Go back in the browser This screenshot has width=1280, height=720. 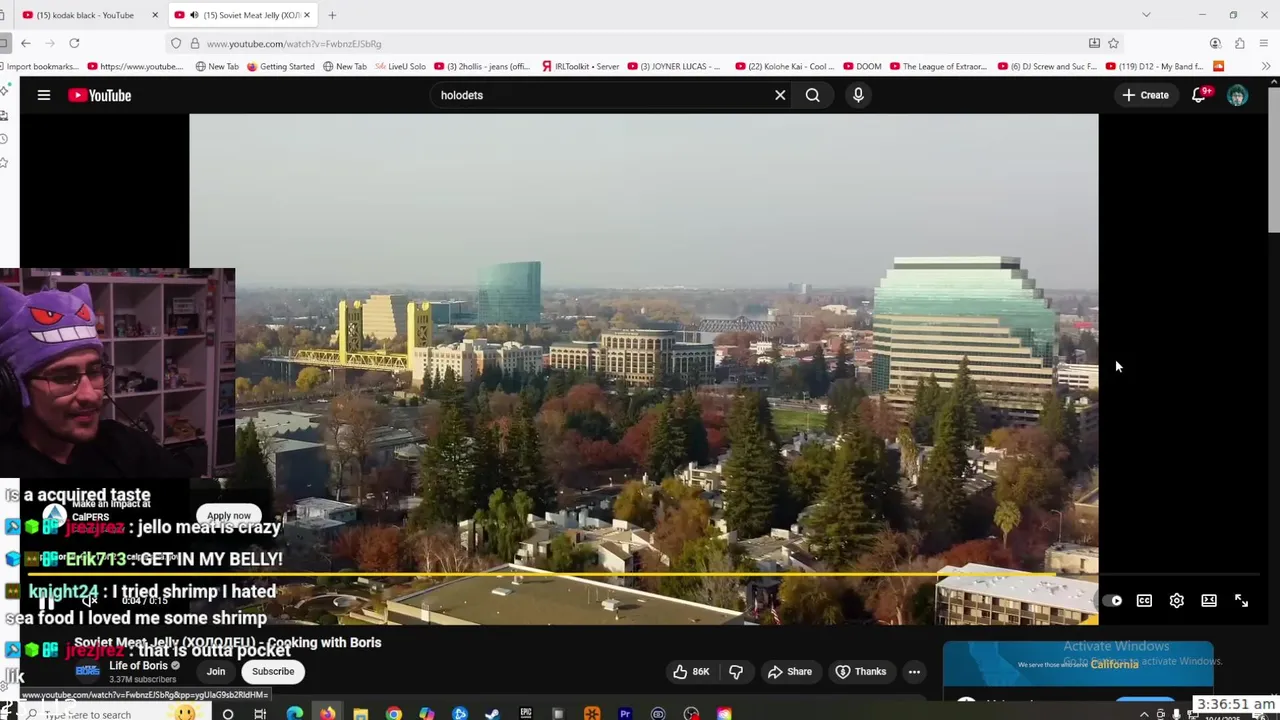(26, 43)
